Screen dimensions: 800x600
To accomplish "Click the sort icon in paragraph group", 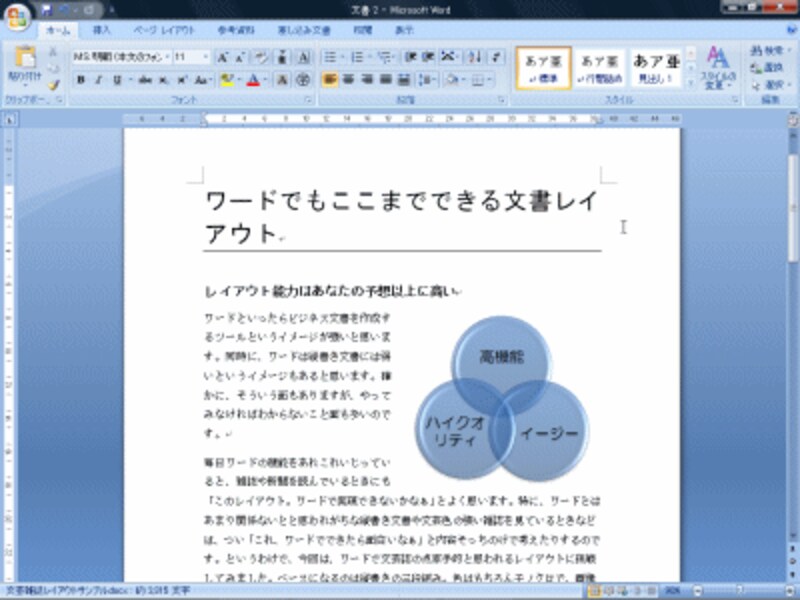I will coord(474,56).
